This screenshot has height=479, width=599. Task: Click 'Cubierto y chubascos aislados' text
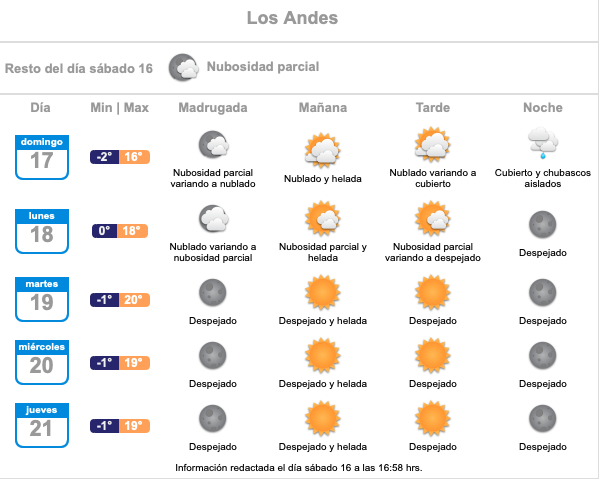pos(543,178)
